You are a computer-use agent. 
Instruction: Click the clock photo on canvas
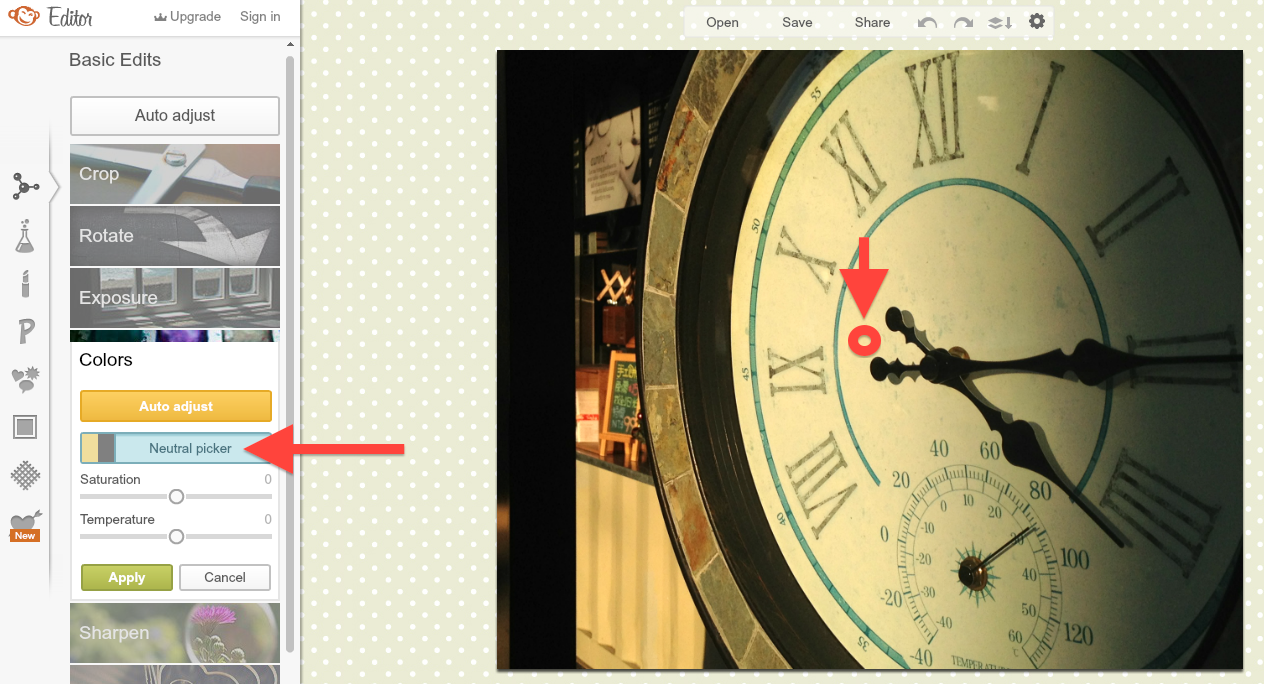870,359
